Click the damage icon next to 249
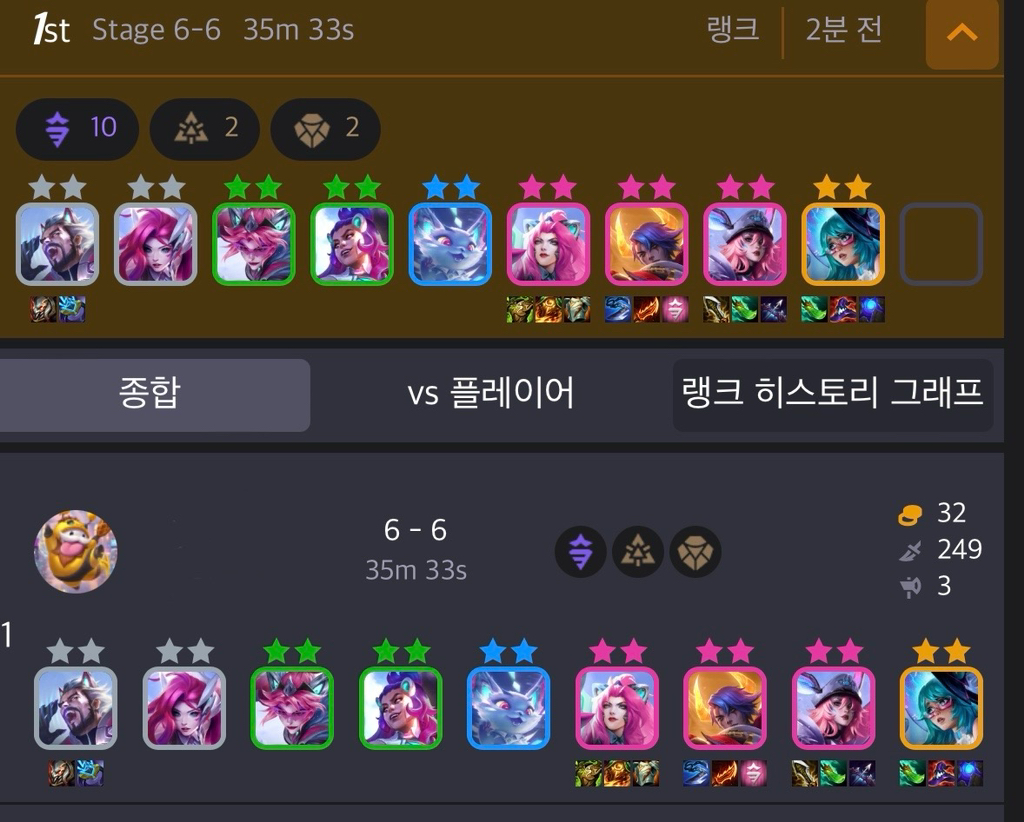Viewport: 1024px width, 822px height. (910, 550)
